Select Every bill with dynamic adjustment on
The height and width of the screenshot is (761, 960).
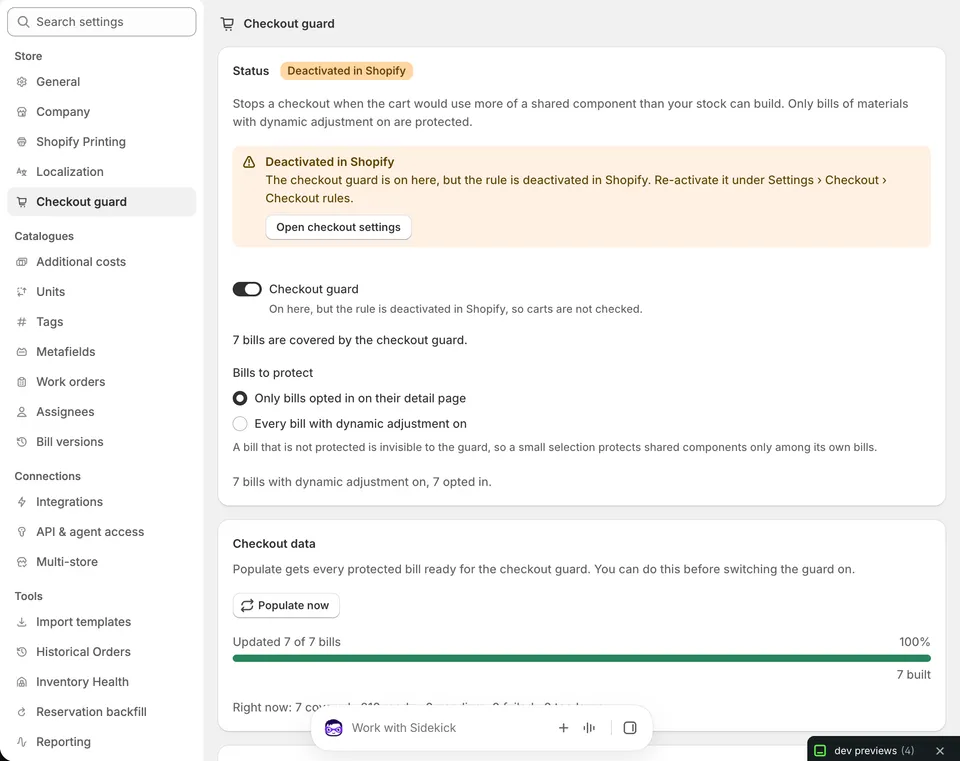(x=240, y=424)
